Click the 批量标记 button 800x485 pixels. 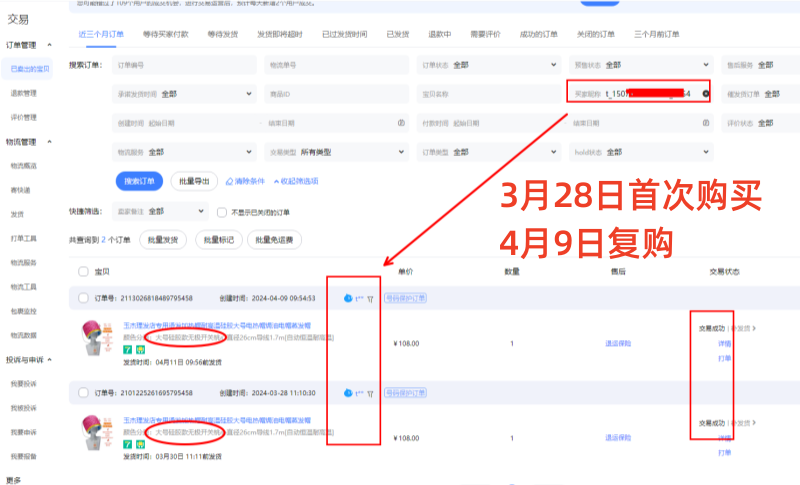pyautogui.click(x=218, y=240)
